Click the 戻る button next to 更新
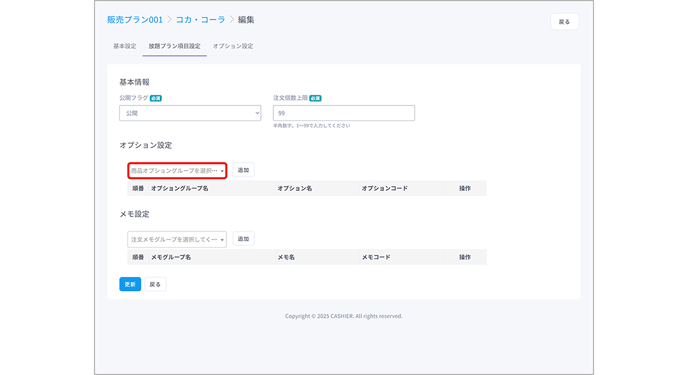Image resolution: width=688 pixels, height=375 pixels. click(155, 285)
